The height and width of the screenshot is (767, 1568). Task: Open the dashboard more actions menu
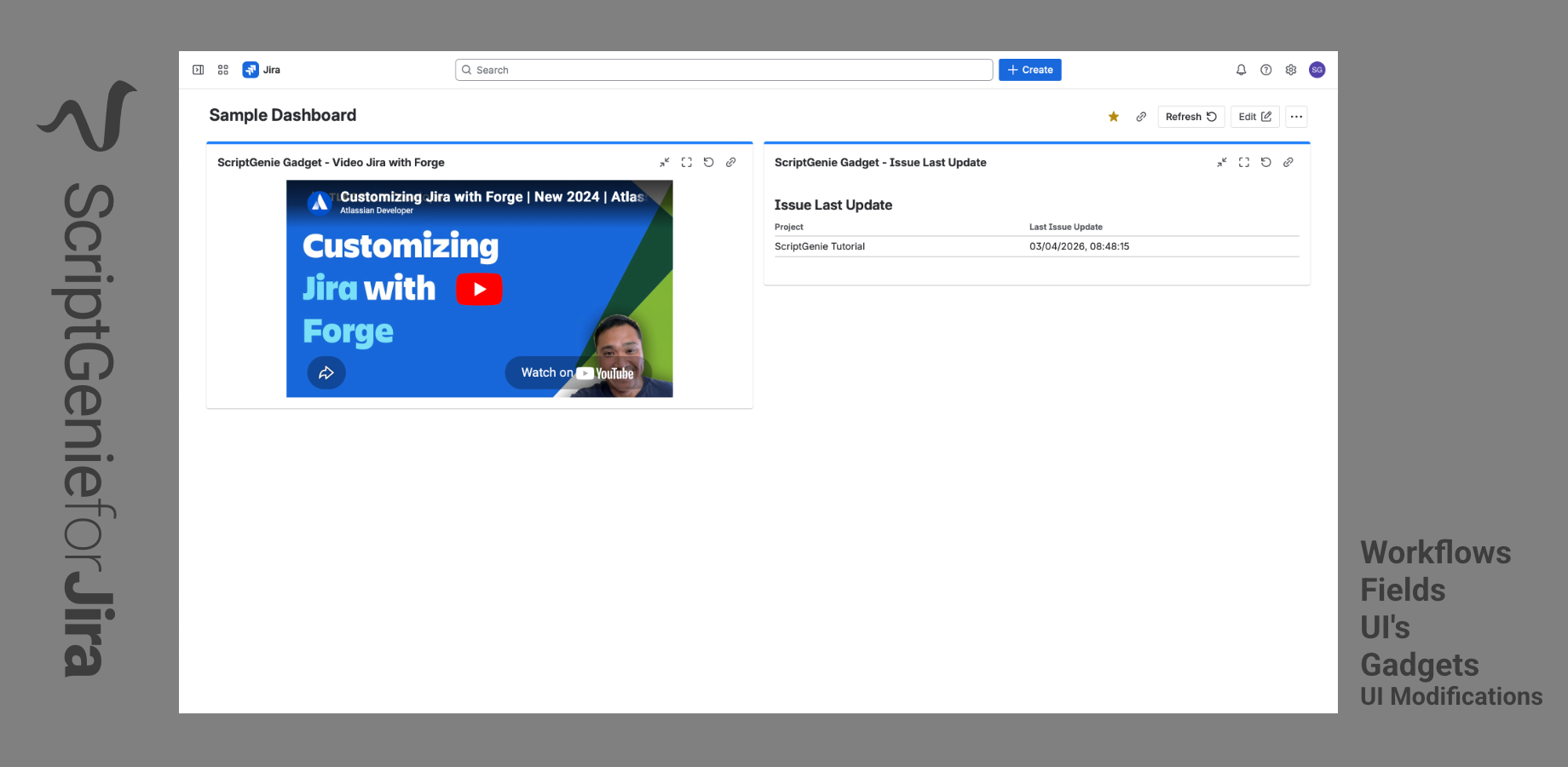tap(1296, 117)
